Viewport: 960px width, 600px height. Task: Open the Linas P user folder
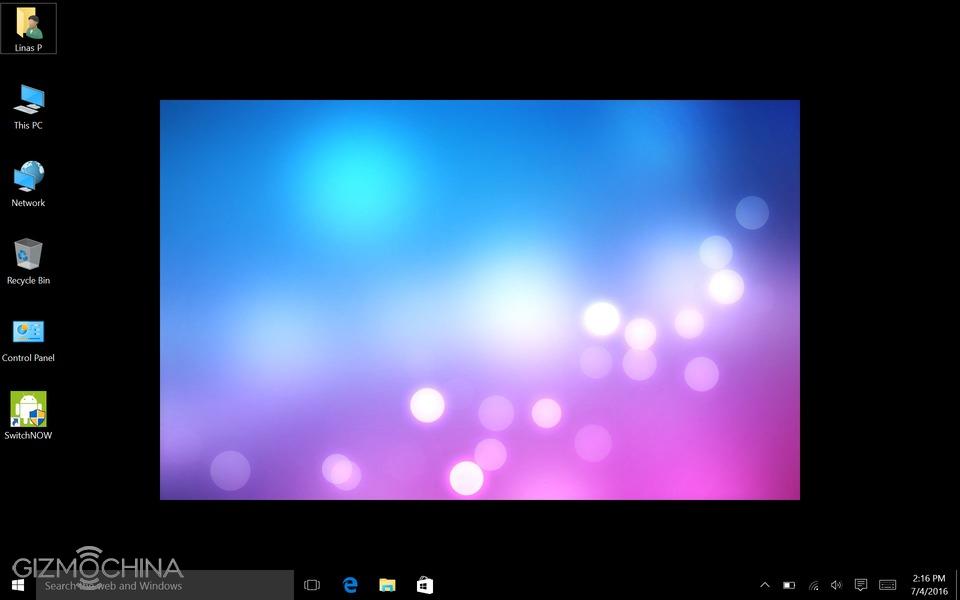tap(28, 27)
